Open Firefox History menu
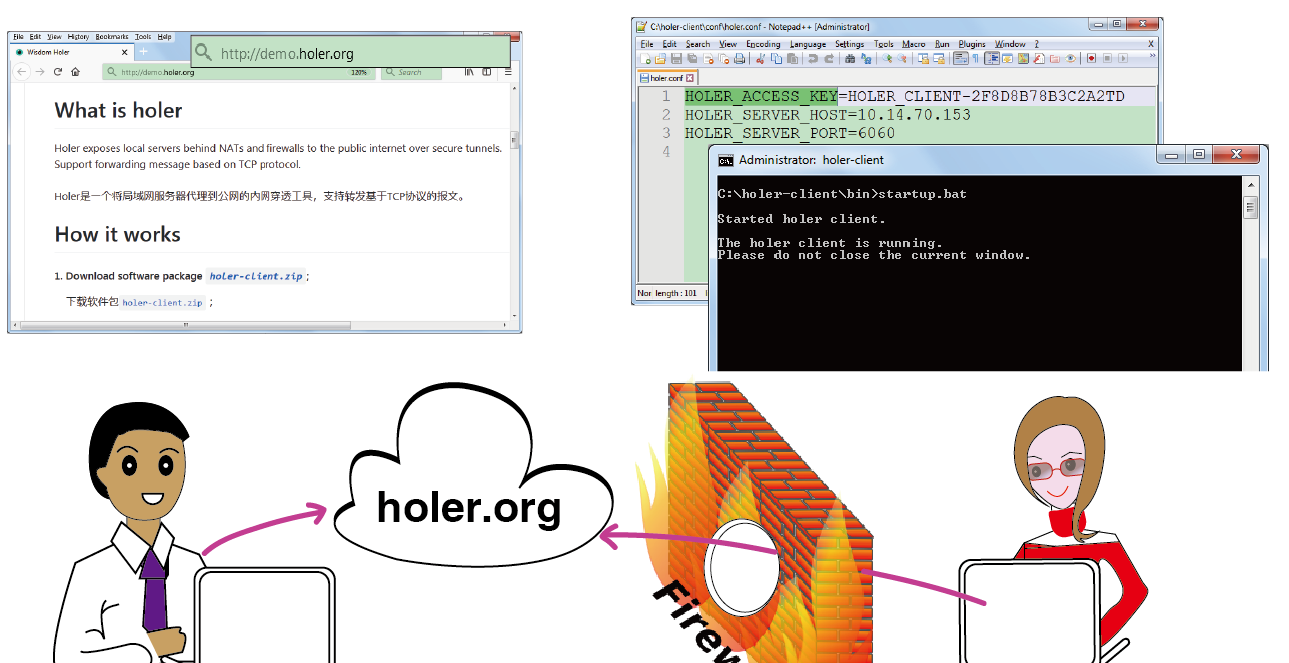 tap(78, 36)
